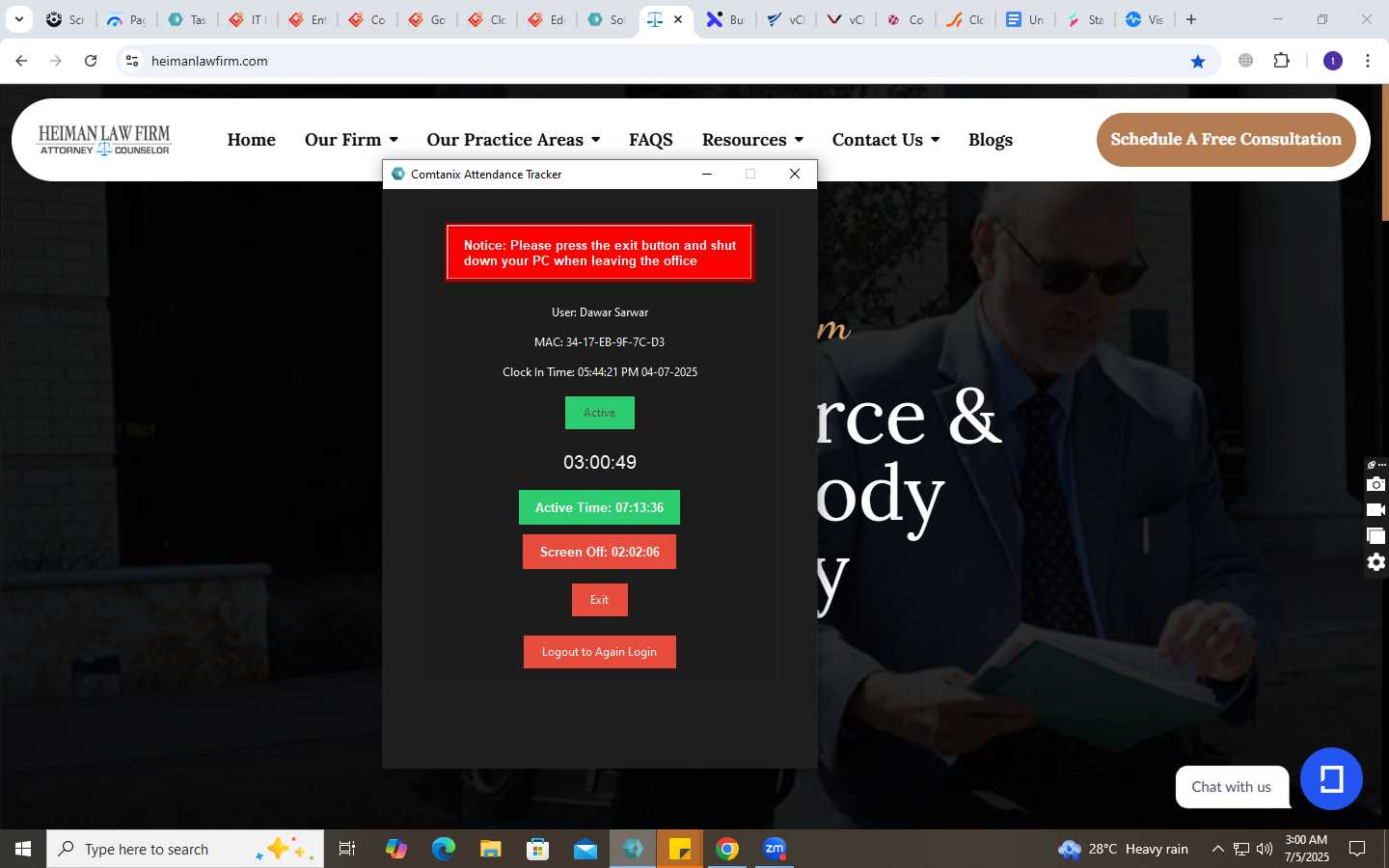Click Schedule A Free Consultation button

click(x=1226, y=140)
